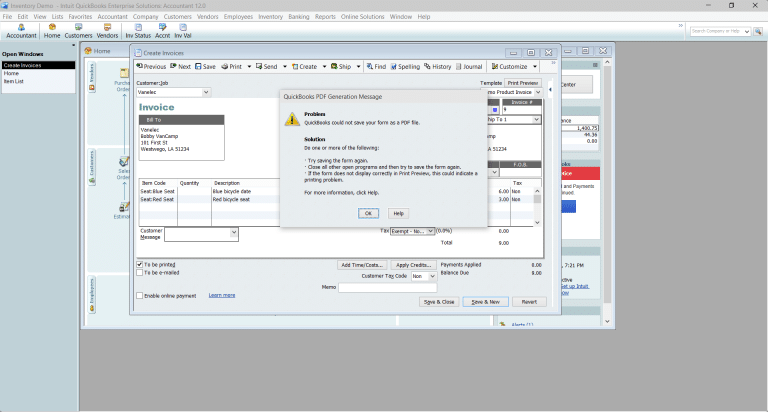This screenshot has height=412, width=768.
Task: Open the Journal for invoice
Action: (x=469, y=67)
